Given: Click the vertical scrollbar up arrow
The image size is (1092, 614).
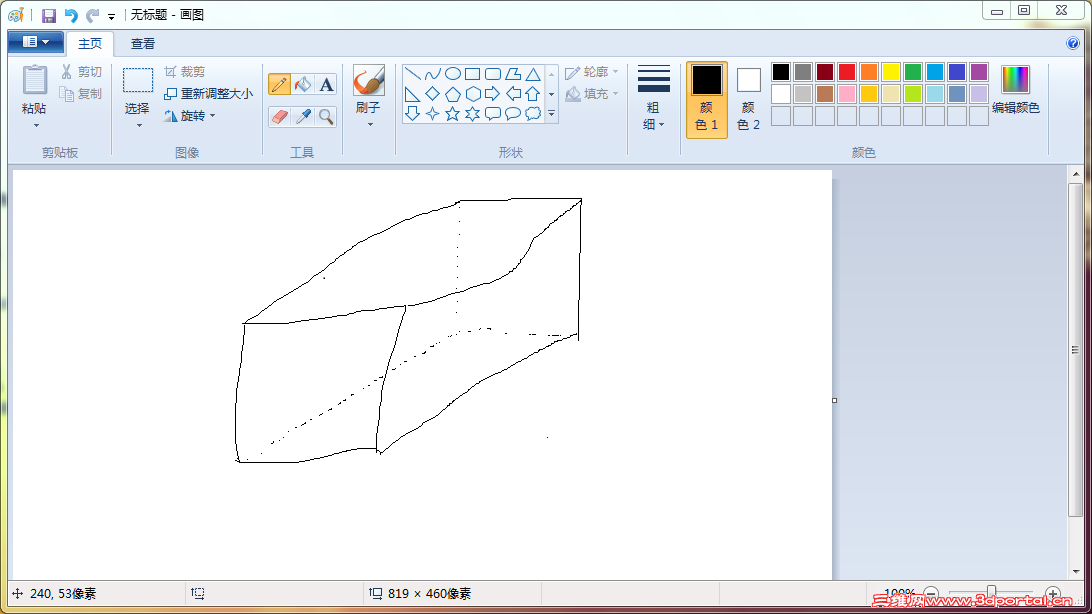Looking at the screenshot, I should [1076, 174].
